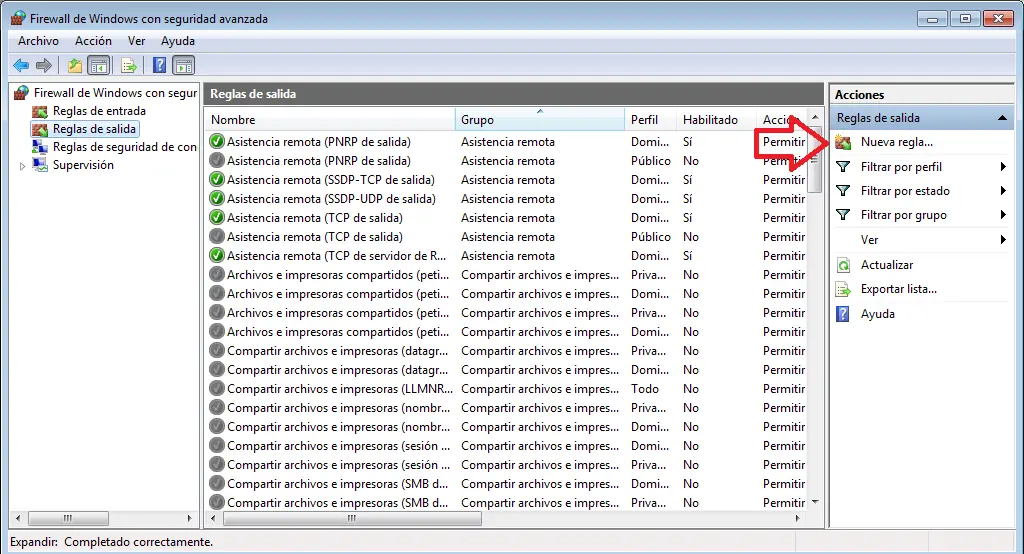Viewport: 1024px width, 554px height.
Task: Toggle the action pane toolbar icon
Action: pyautogui.click(x=184, y=65)
